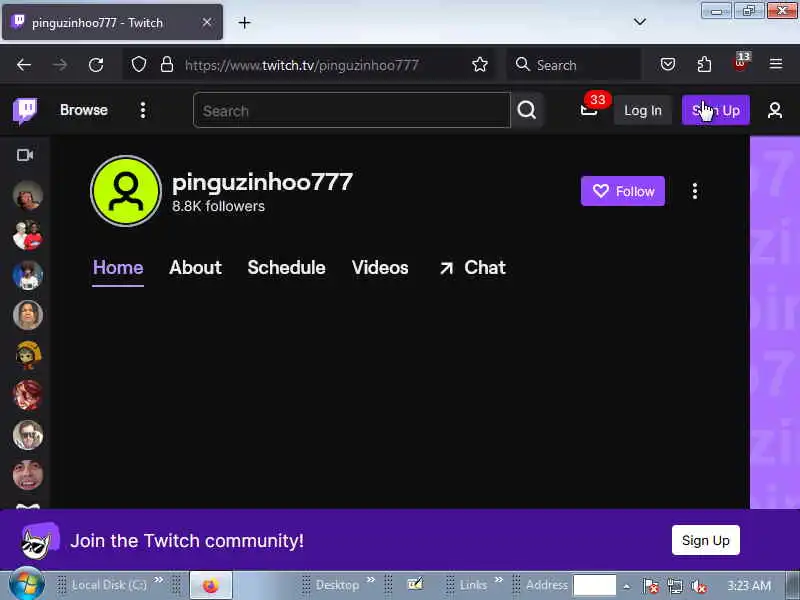Select the yellow-hooded character sidebar avatar

(x=28, y=355)
